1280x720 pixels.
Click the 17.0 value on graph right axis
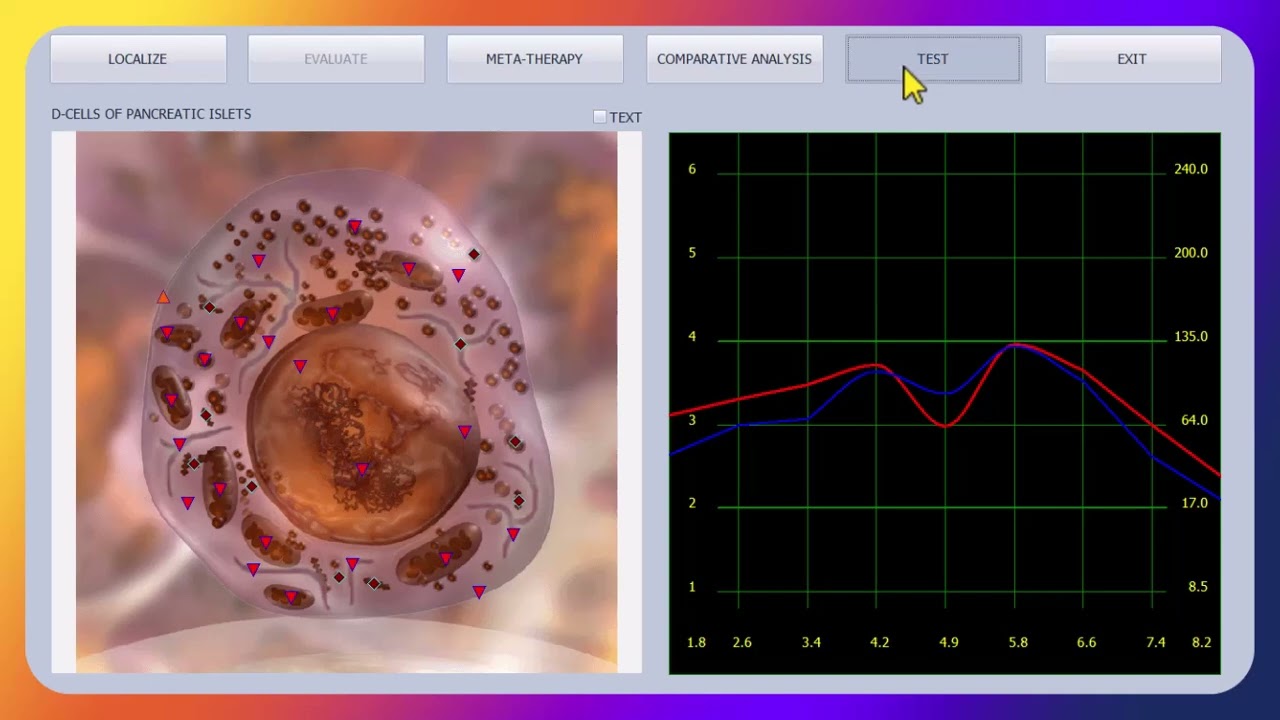coord(1194,503)
